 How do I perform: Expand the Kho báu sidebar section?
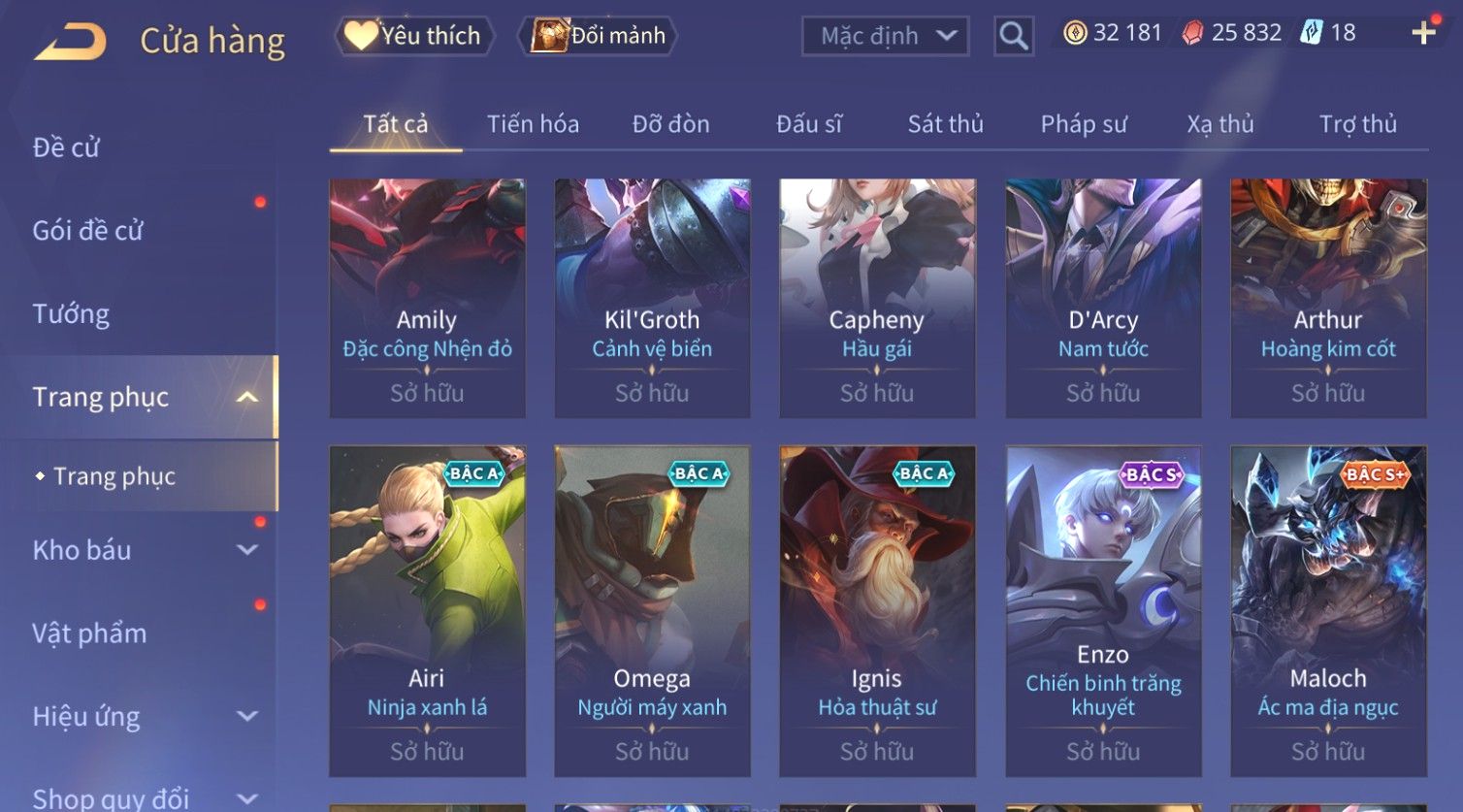tap(247, 550)
